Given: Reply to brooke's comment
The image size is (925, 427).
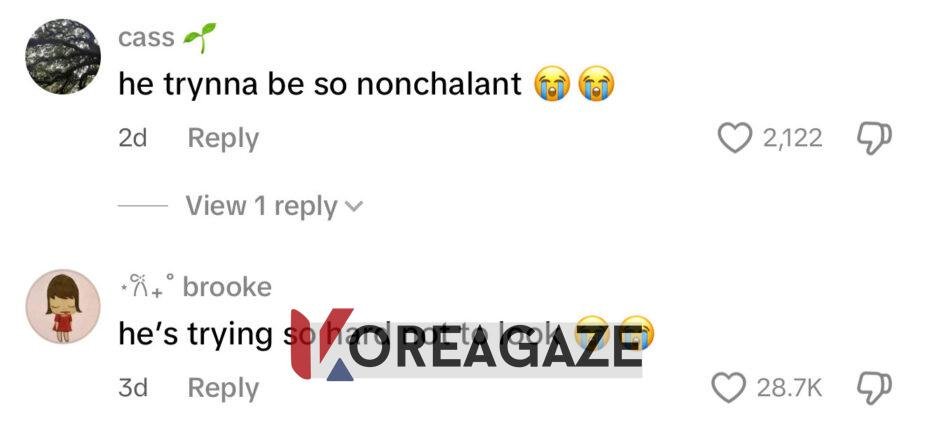Looking at the screenshot, I should pyautogui.click(x=223, y=388).
